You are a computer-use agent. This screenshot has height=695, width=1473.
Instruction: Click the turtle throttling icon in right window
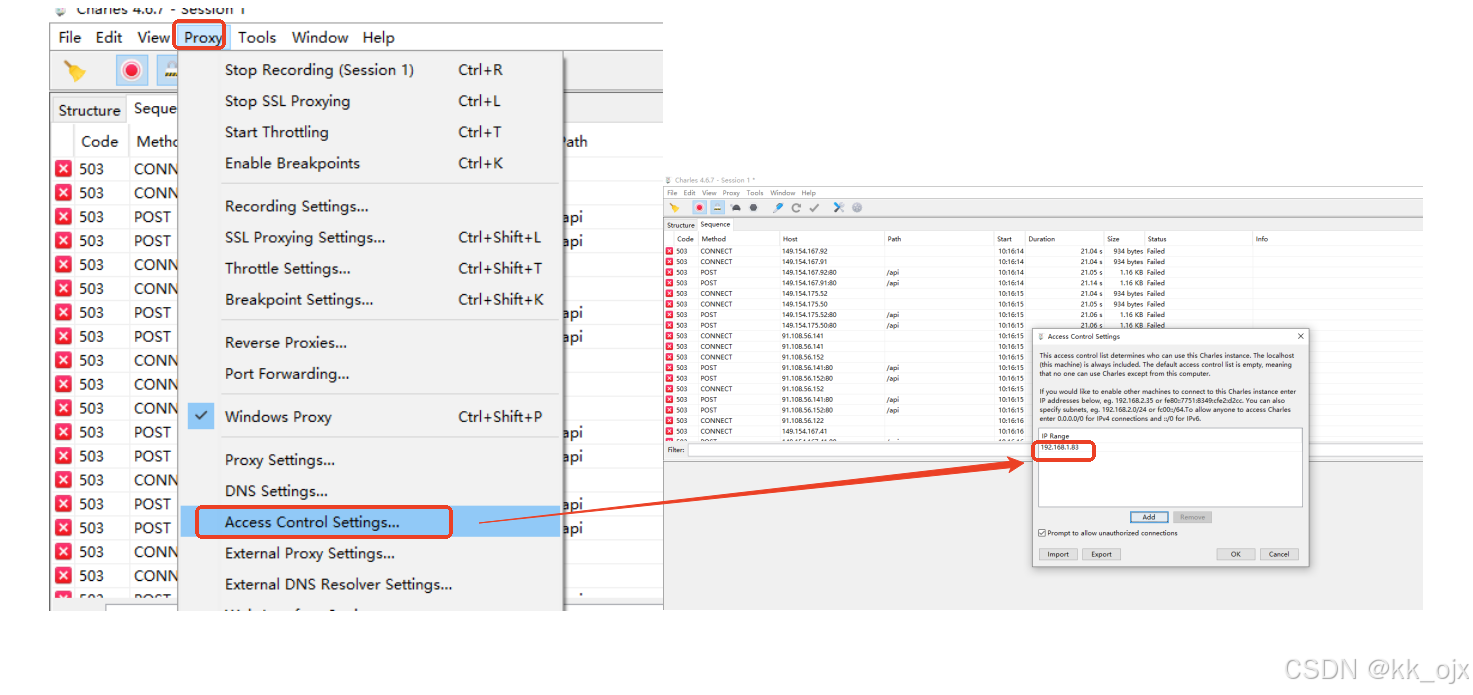point(735,208)
